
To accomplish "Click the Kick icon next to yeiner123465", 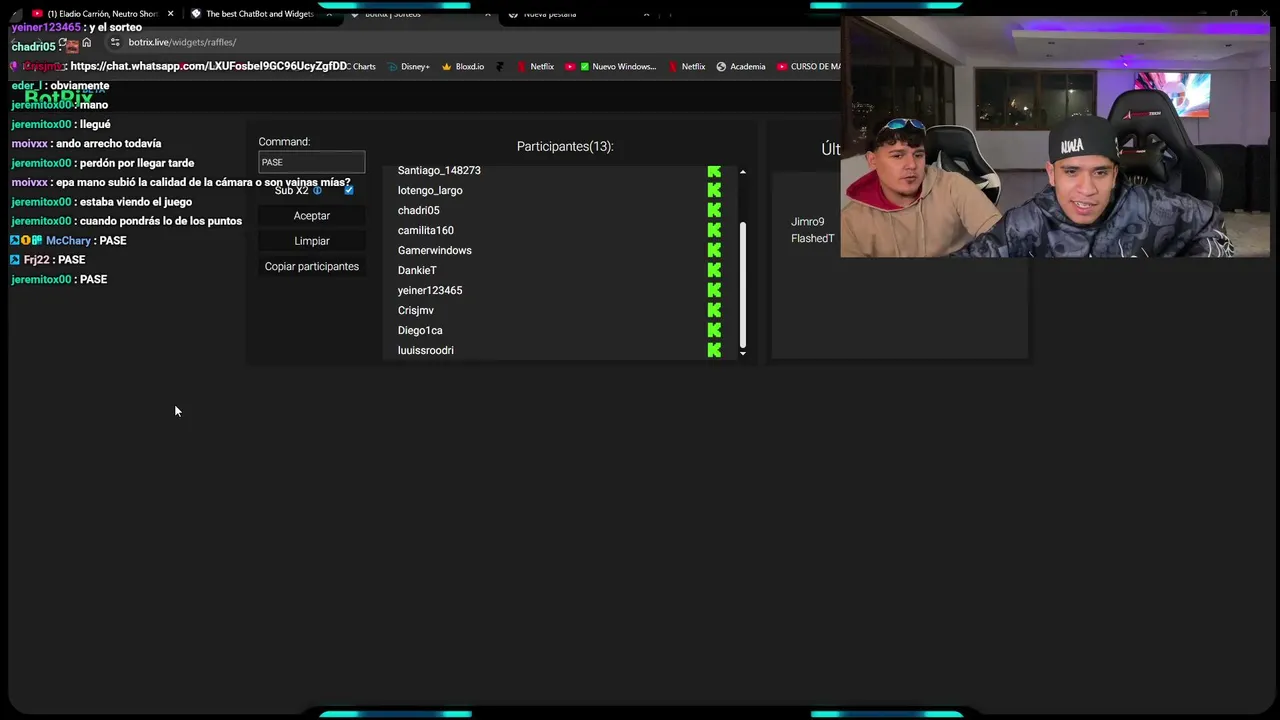I will [x=714, y=290].
